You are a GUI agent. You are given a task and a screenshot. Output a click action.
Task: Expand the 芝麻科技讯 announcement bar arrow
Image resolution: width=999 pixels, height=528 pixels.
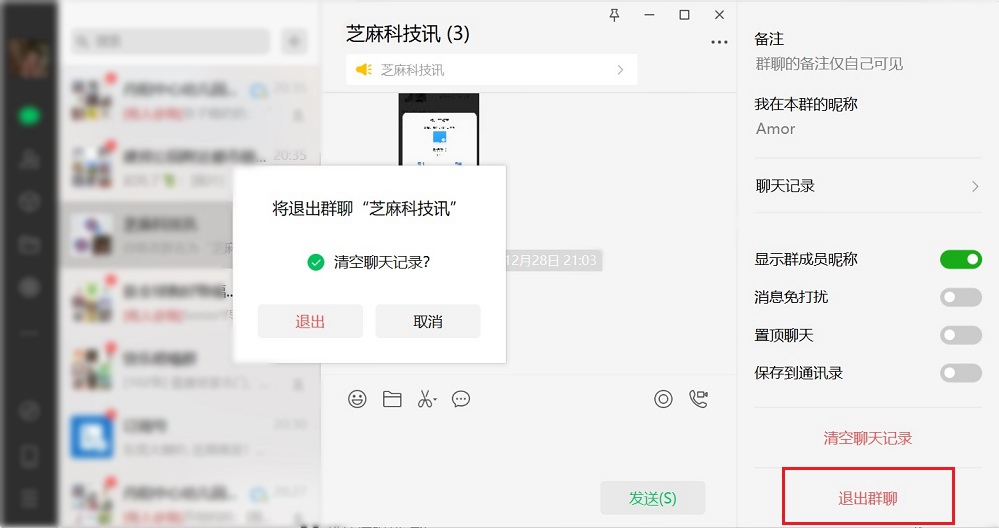point(620,69)
